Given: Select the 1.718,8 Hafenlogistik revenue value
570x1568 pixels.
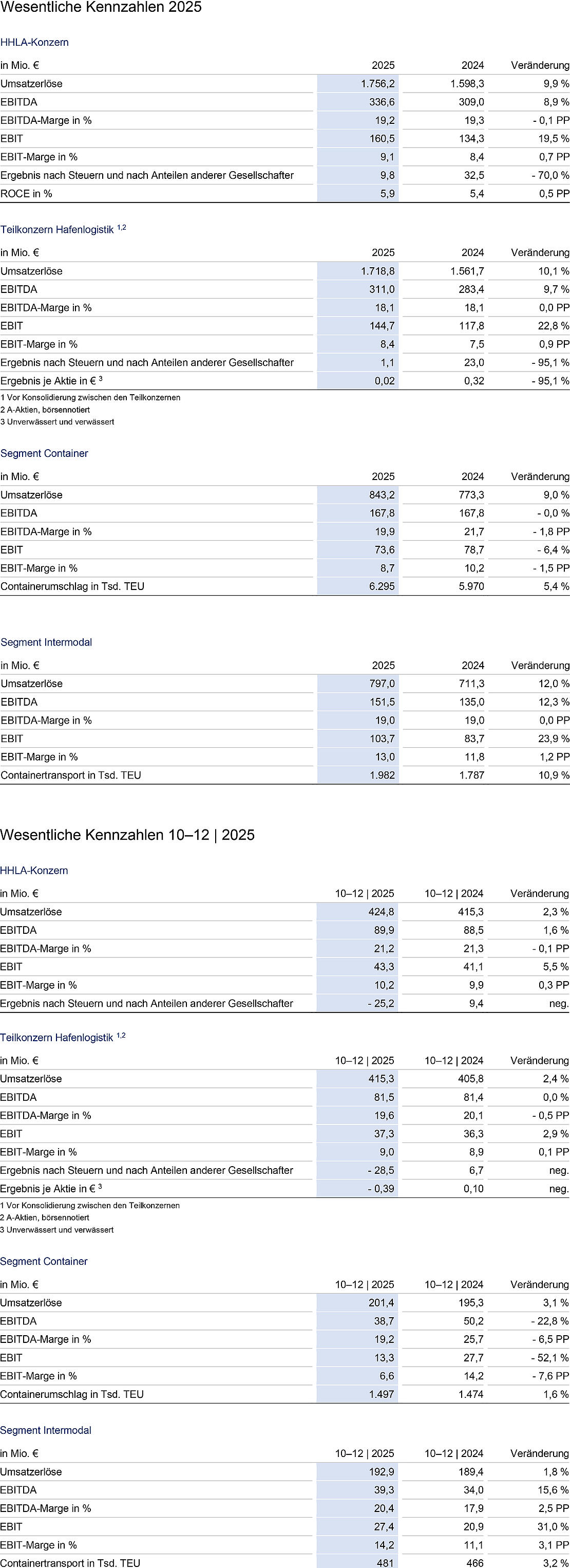Looking at the screenshot, I should (377, 271).
